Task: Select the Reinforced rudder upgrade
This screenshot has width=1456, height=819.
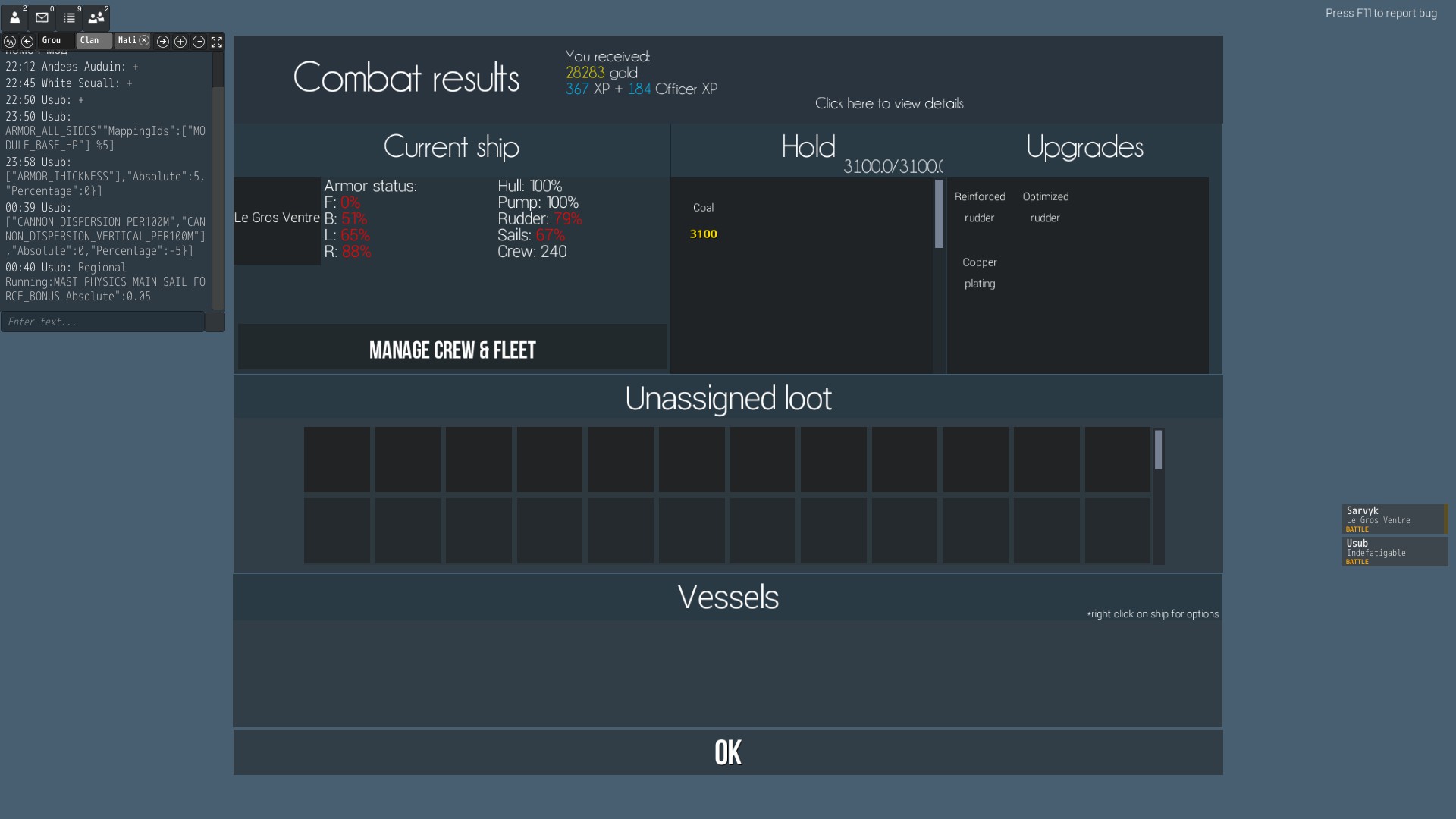Action: (980, 207)
